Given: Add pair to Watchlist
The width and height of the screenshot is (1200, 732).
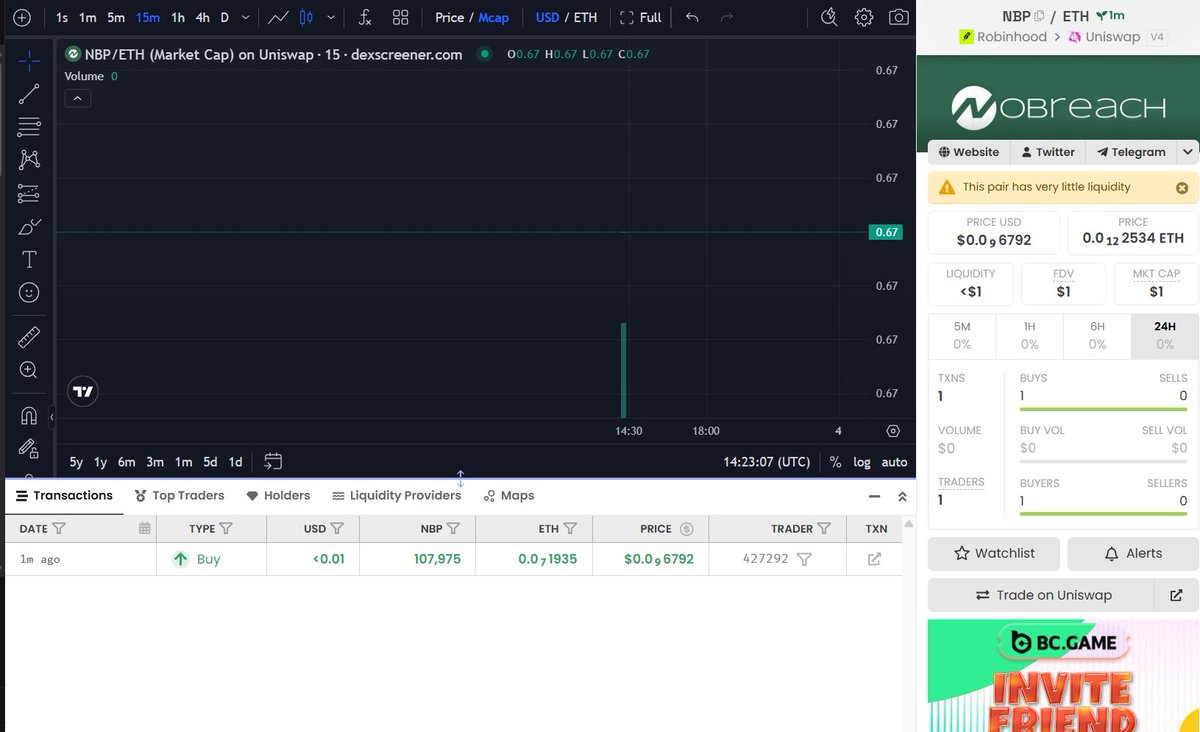Looking at the screenshot, I should [994, 553].
